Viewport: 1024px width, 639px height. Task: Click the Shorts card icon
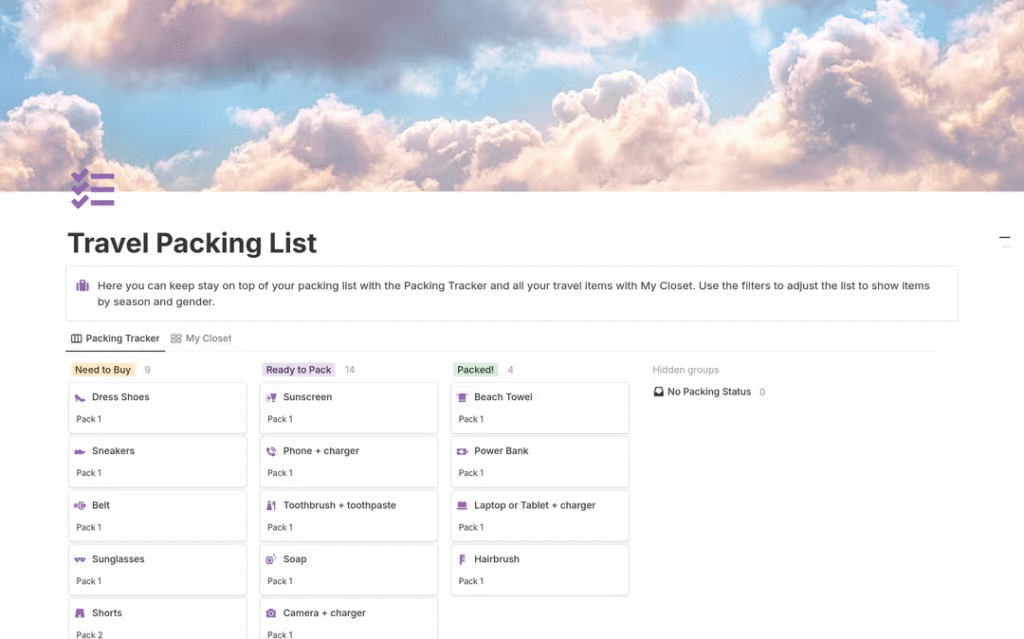[x=80, y=614]
